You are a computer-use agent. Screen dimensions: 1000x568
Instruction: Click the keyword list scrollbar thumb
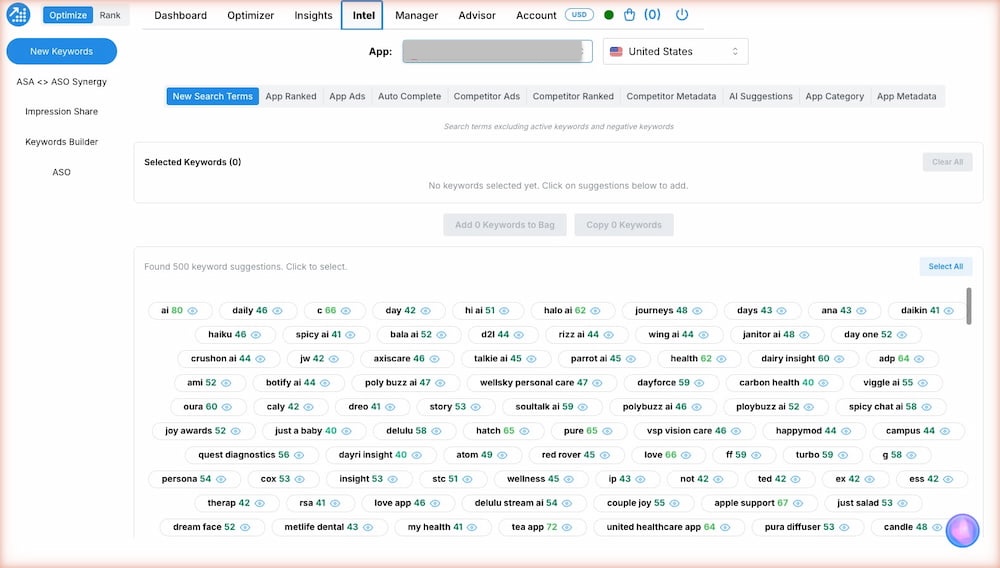click(969, 306)
